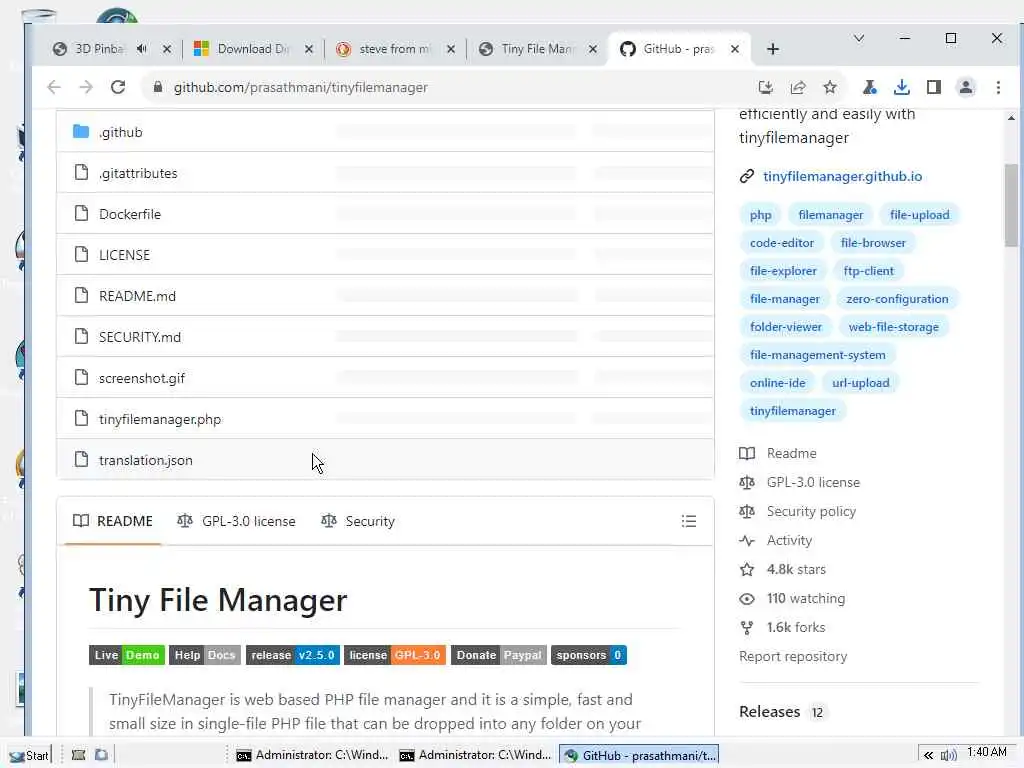1024x768 pixels.
Task: Open the Chrome profile avatar
Action: coord(965,87)
